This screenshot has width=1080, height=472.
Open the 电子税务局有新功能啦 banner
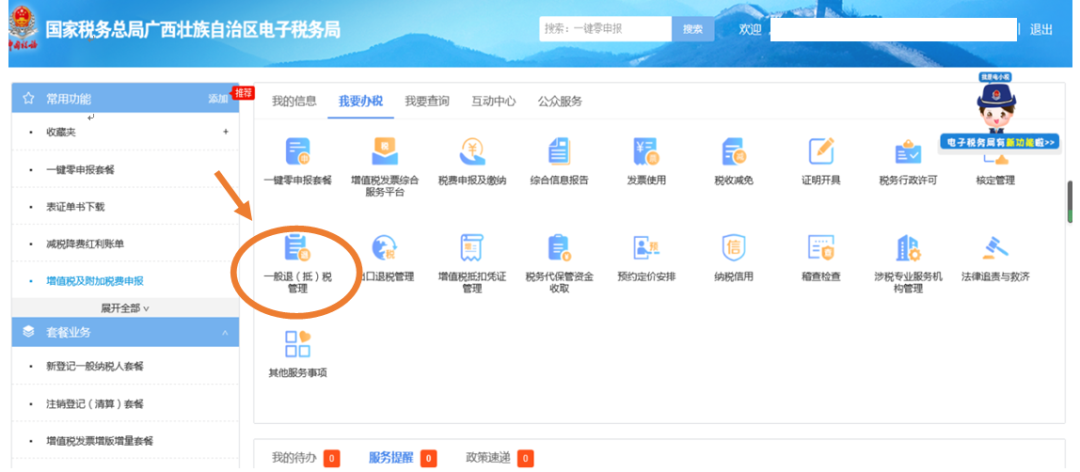click(x=1000, y=142)
